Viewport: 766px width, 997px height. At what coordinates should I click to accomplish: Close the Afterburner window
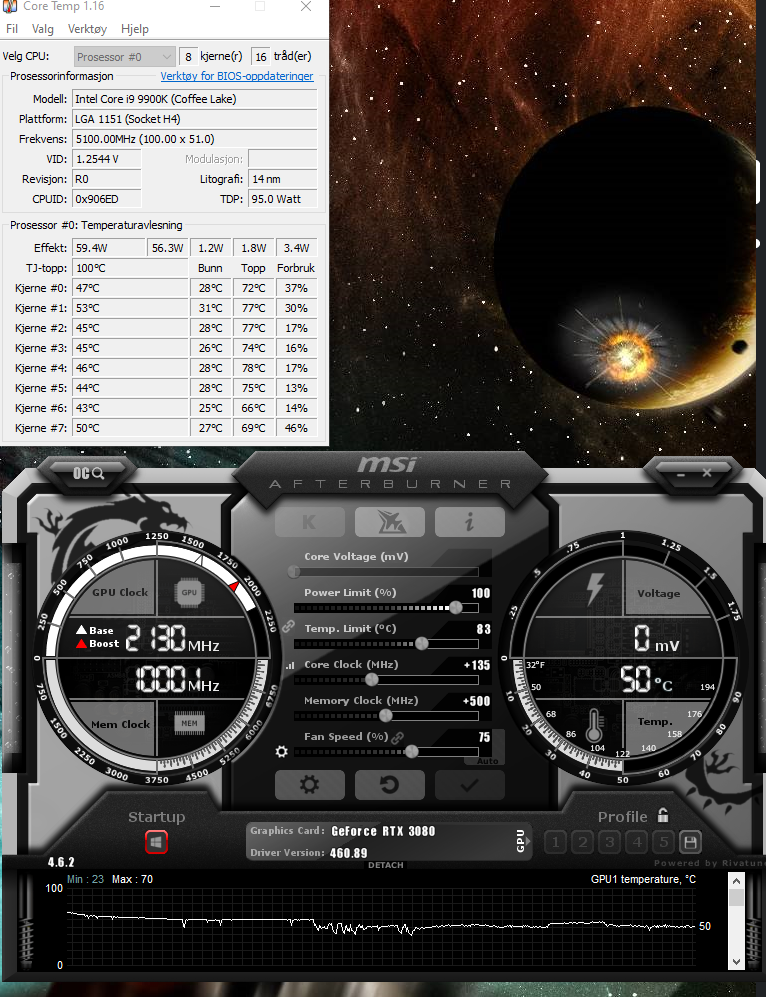click(x=707, y=472)
